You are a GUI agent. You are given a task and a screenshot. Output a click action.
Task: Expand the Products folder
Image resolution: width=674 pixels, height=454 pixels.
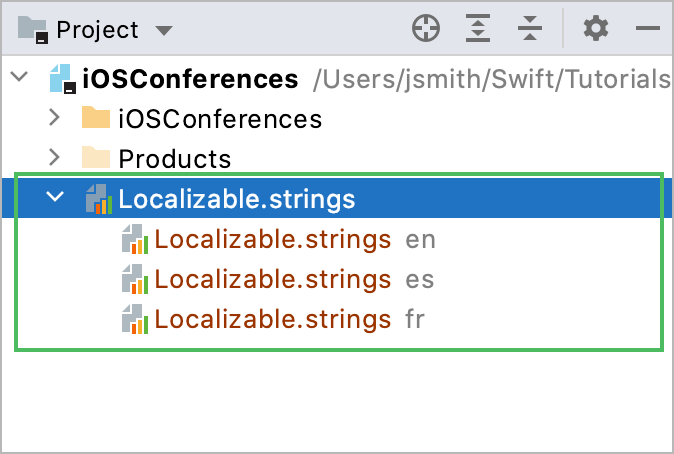click(x=56, y=158)
